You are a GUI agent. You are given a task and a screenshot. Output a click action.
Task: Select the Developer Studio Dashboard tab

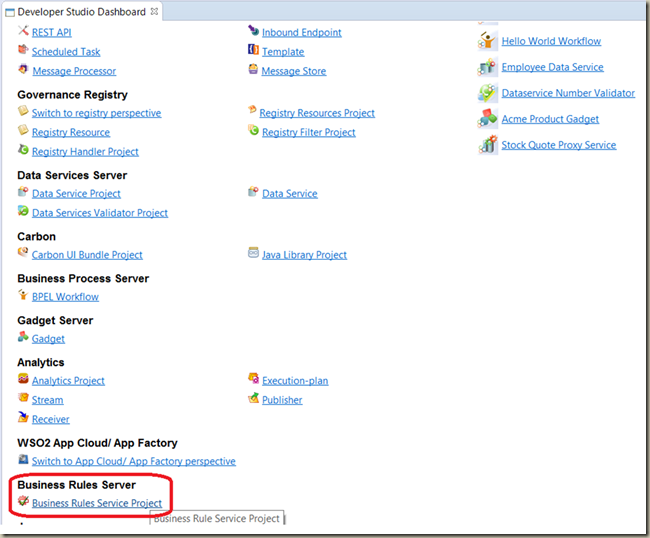point(82,12)
